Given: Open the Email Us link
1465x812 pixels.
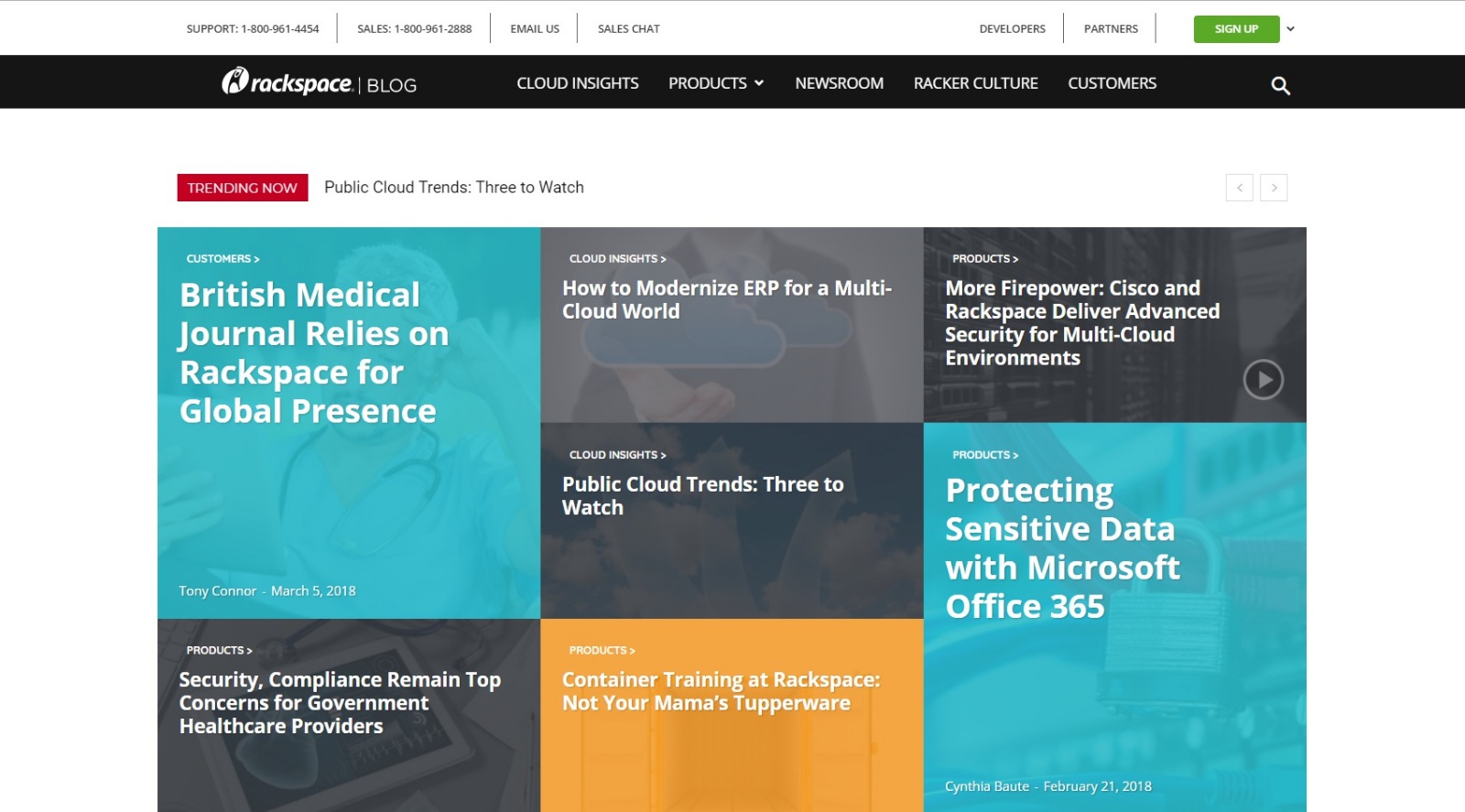Looking at the screenshot, I should (x=535, y=29).
